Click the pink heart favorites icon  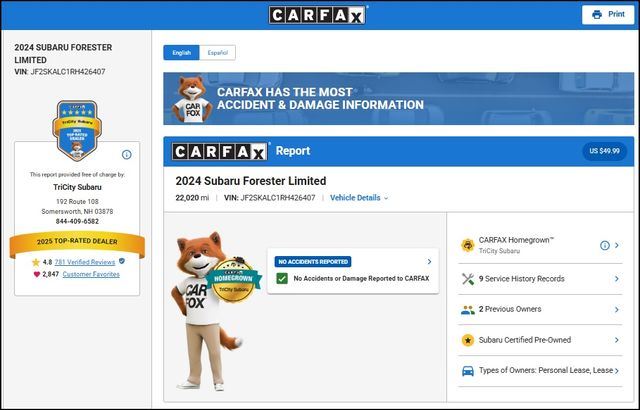(x=37, y=274)
